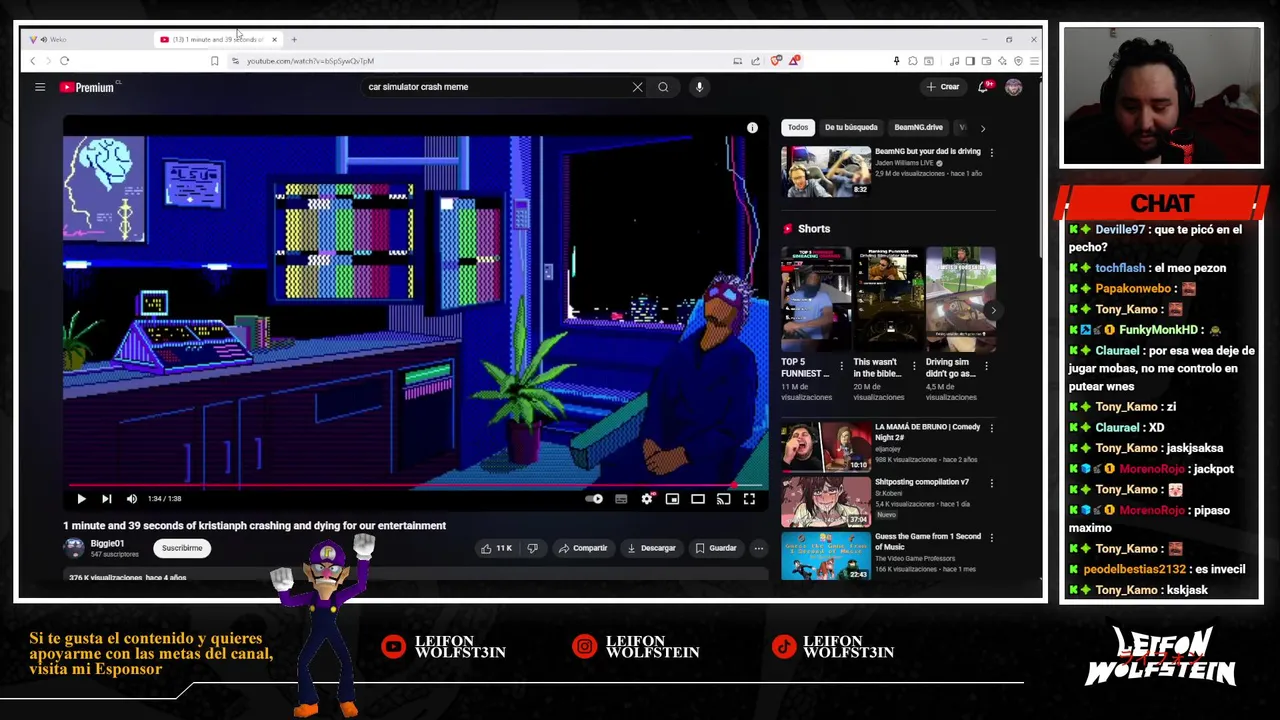The width and height of the screenshot is (1280, 720).
Task: Open the YouTube hamburger guide menu
Action: pyautogui.click(x=40, y=87)
